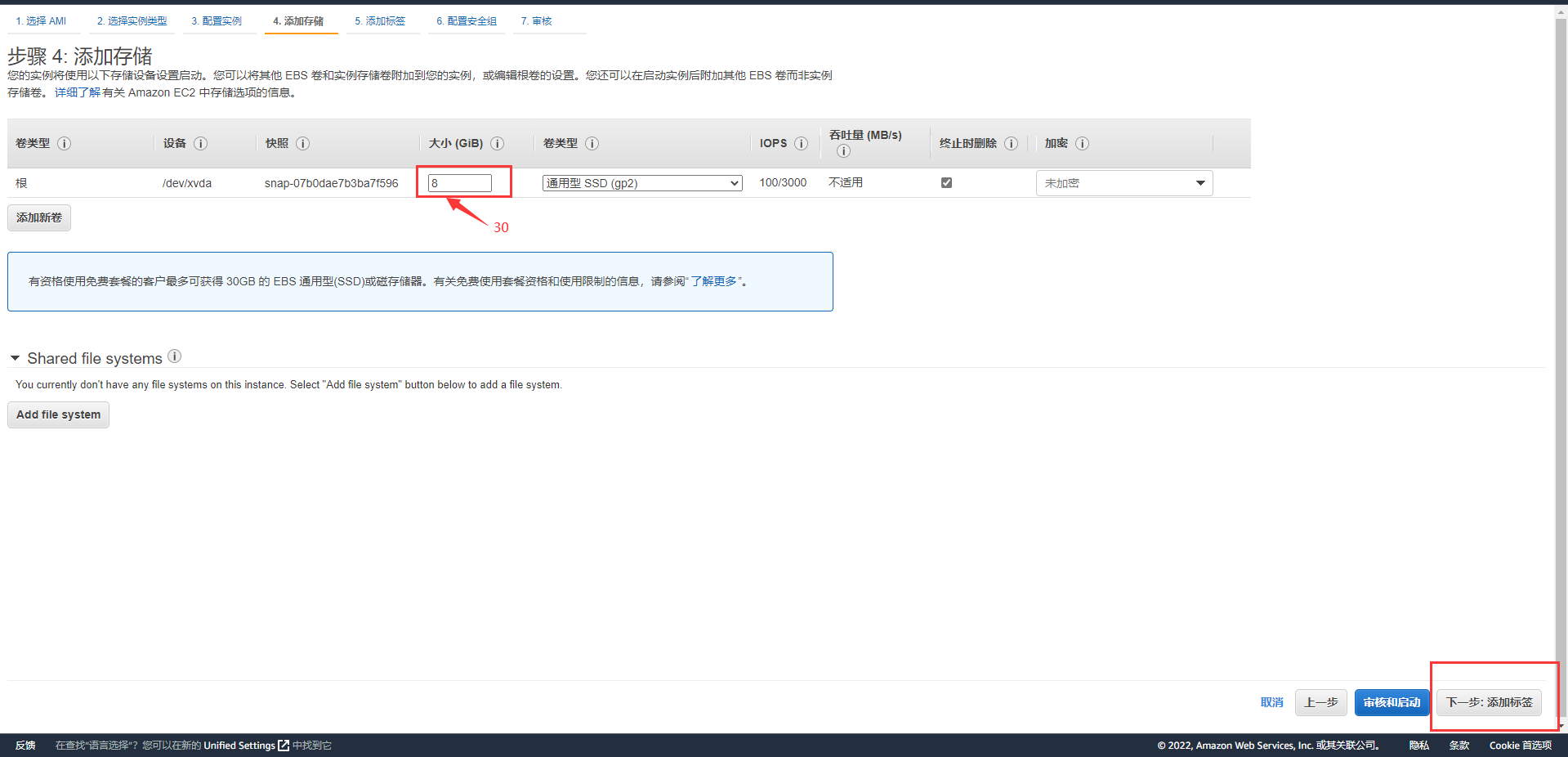The height and width of the screenshot is (757, 1568).
Task: Collapse the Shared file systems section
Action: 15,358
